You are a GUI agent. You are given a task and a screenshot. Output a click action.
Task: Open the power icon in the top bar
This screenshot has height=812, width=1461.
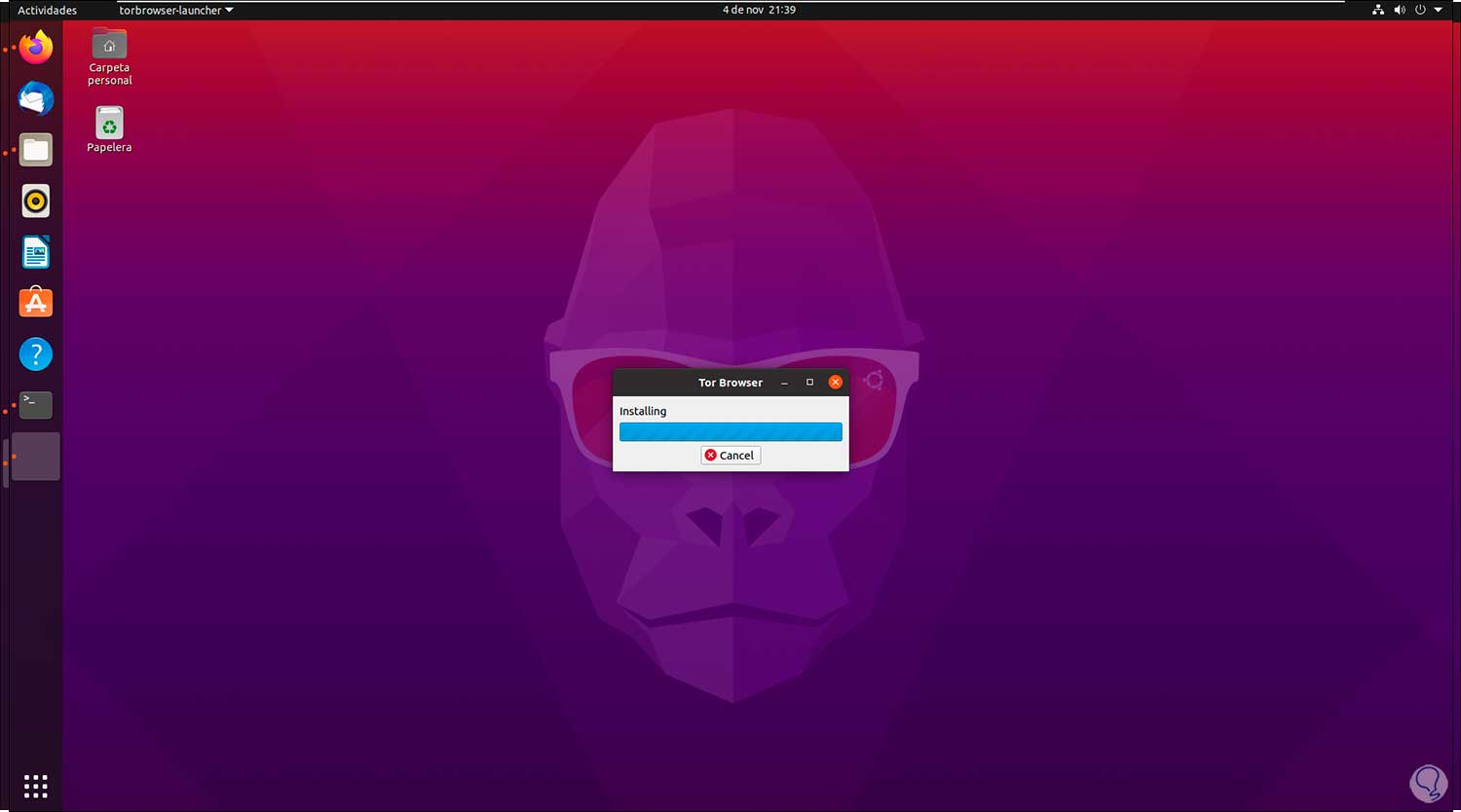pos(1421,10)
